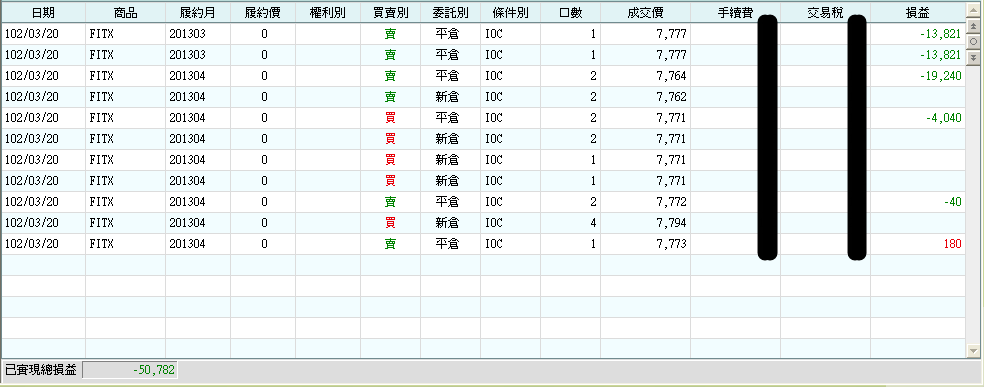984x387 pixels.
Task: Select the 7,772 trade price cell
Action: [645, 202]
